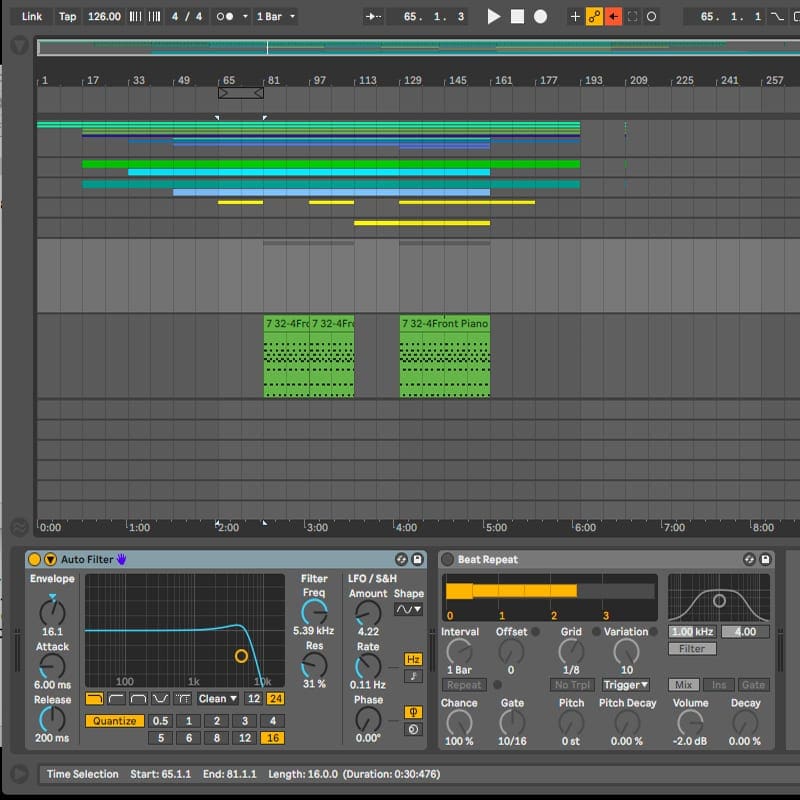This screenshot has height=800, width=800.
Task: Click the Auto Filter purple hand icon
Action: [x=121, y=559]
